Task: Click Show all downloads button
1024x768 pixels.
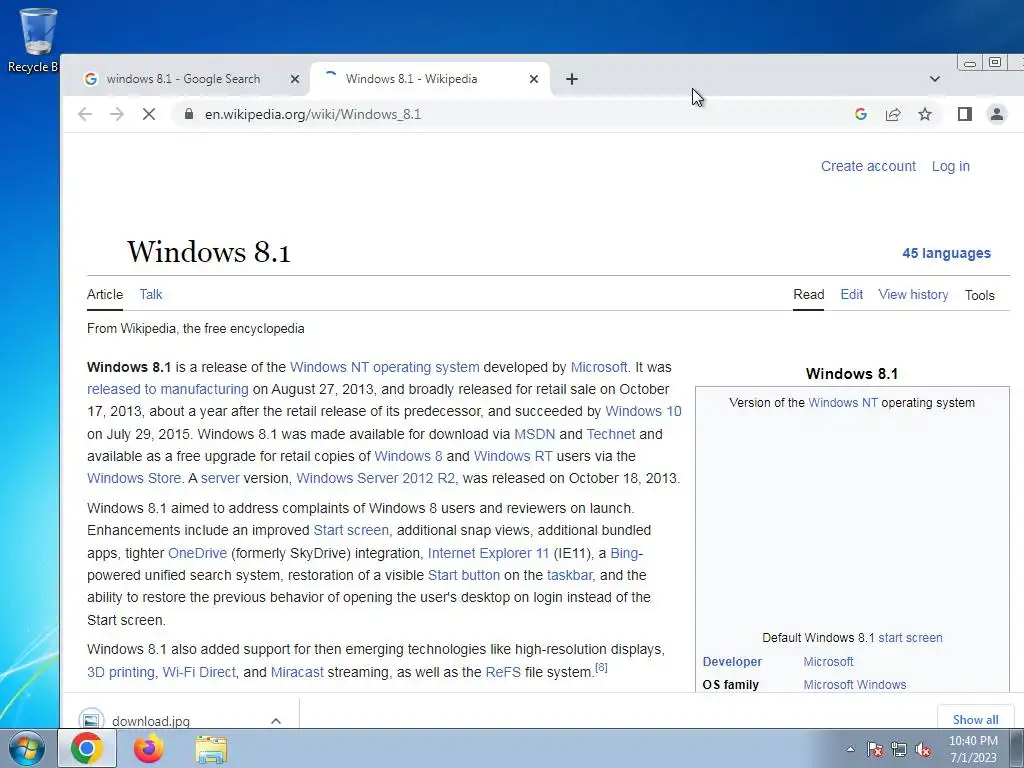Action: [975, 719]
